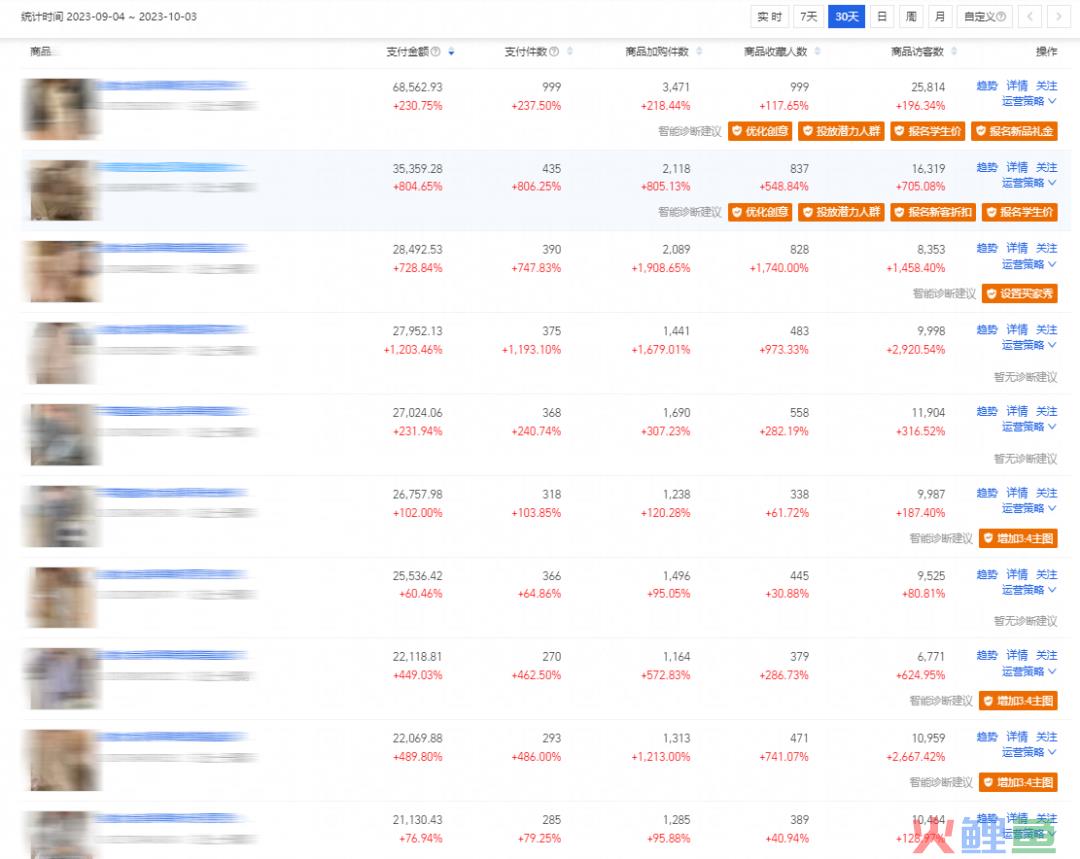Click 增加3-4主图 for the 22,069.88 product

pos(1018,782)
